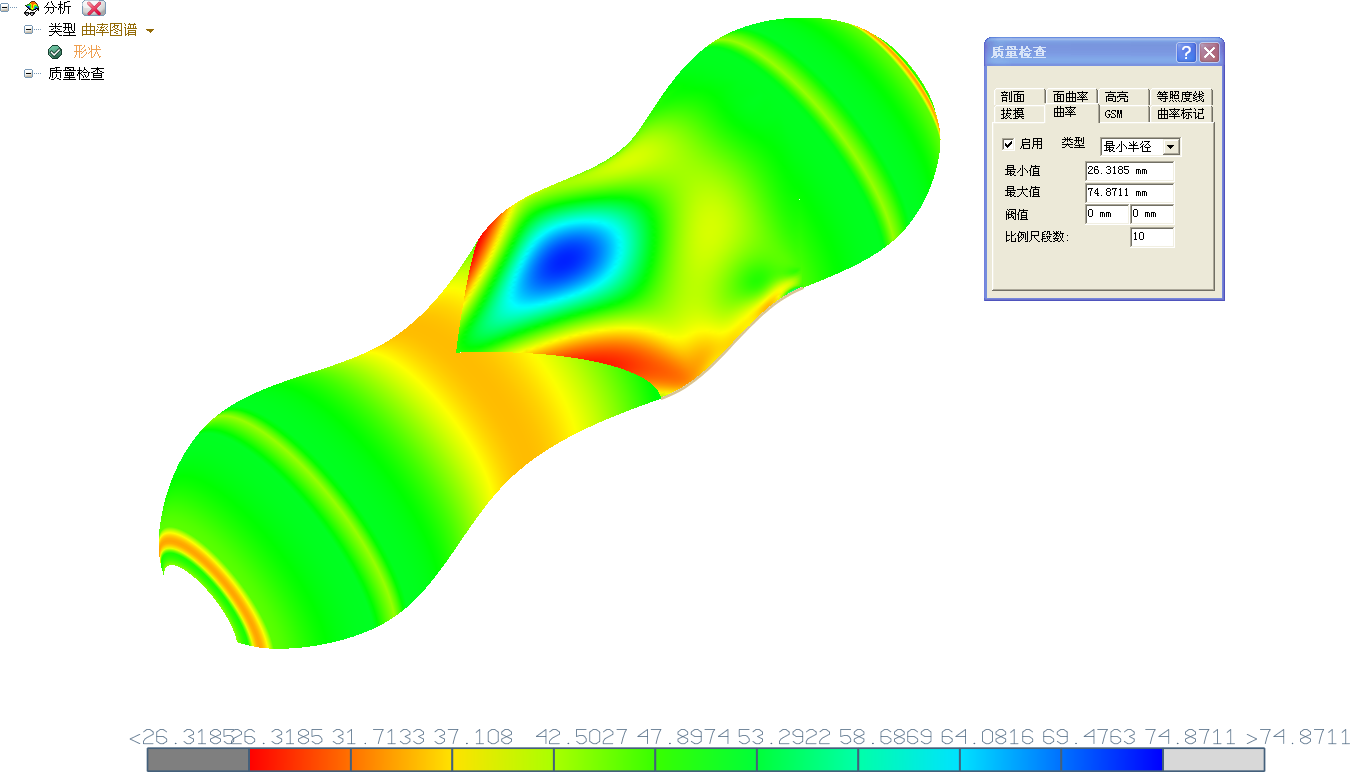The height and width of the screenshot is (772, 1350).
Task: Open the GSM tab
Action: pos(1113,115)
